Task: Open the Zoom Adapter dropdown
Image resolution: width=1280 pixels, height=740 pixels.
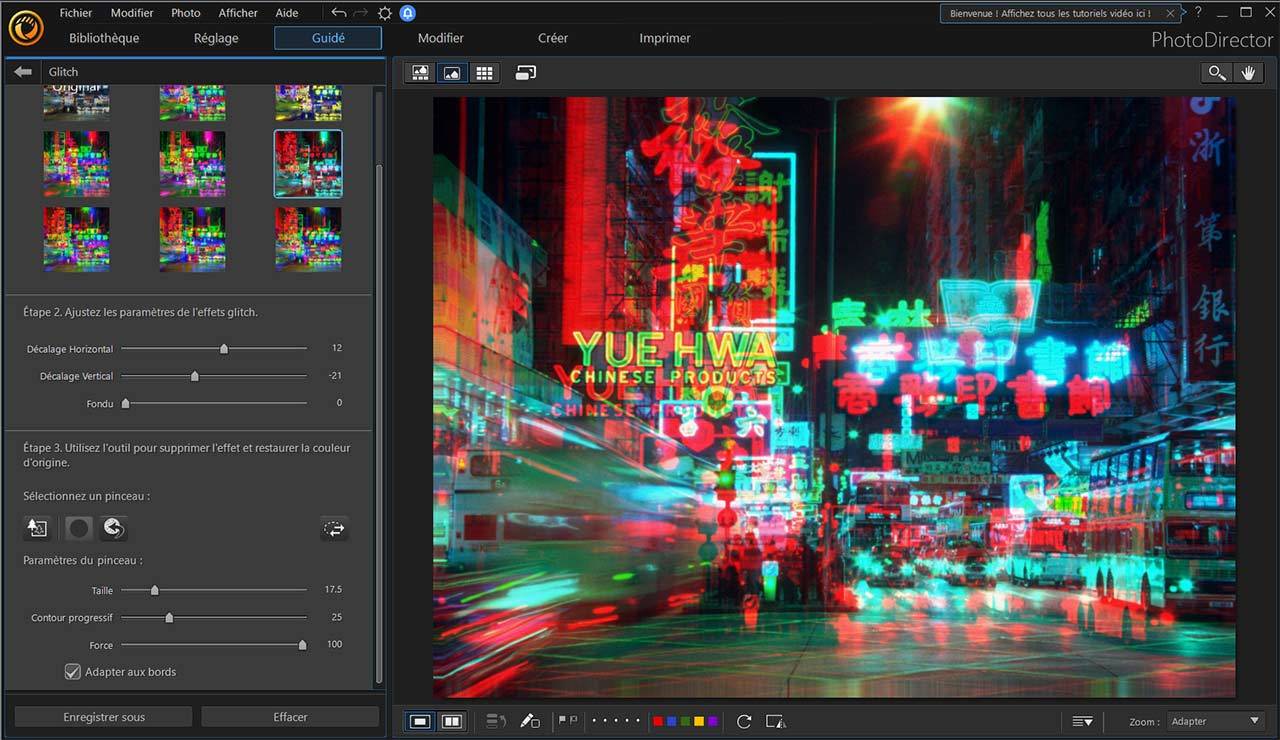Action: point(1215,721)
